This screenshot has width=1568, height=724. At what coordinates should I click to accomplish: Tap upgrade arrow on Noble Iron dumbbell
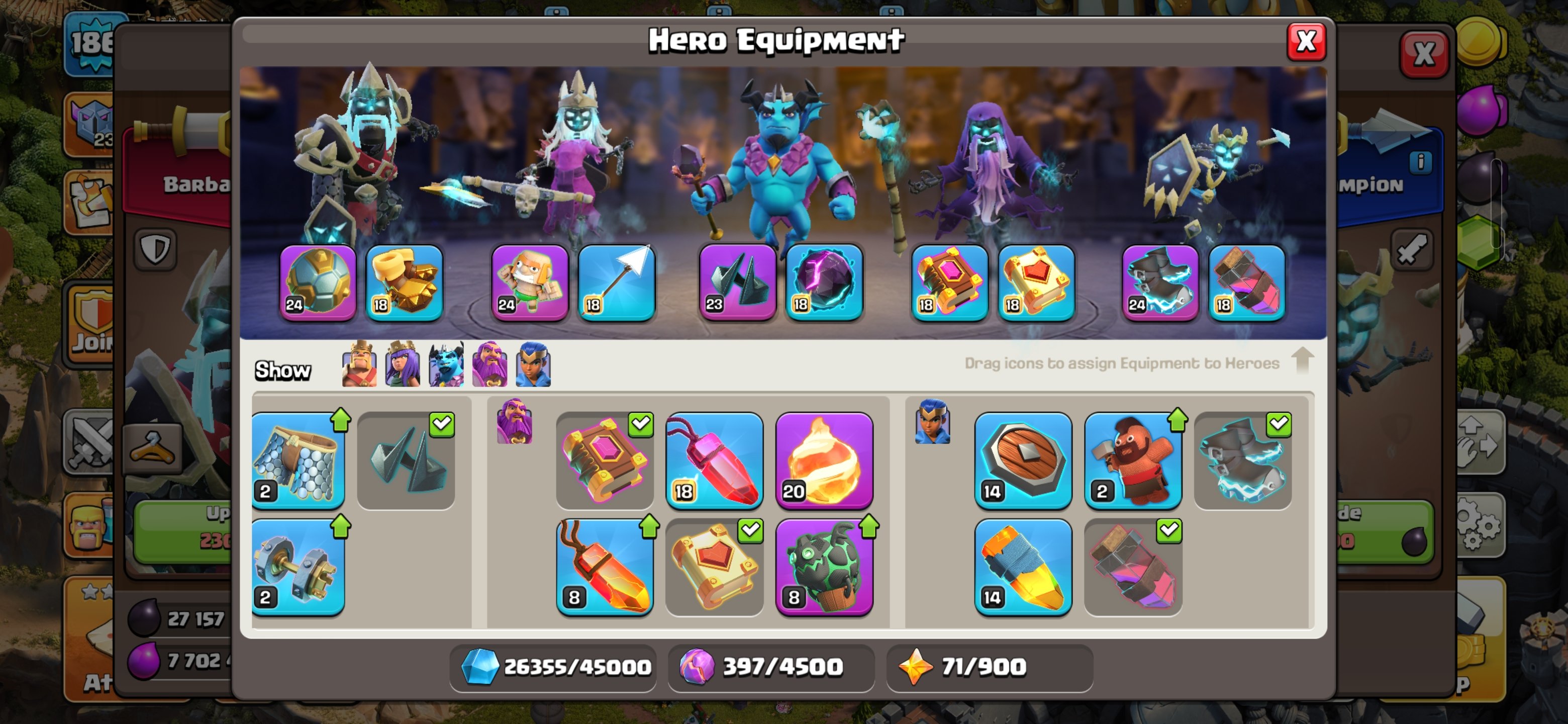coord(341,526)
